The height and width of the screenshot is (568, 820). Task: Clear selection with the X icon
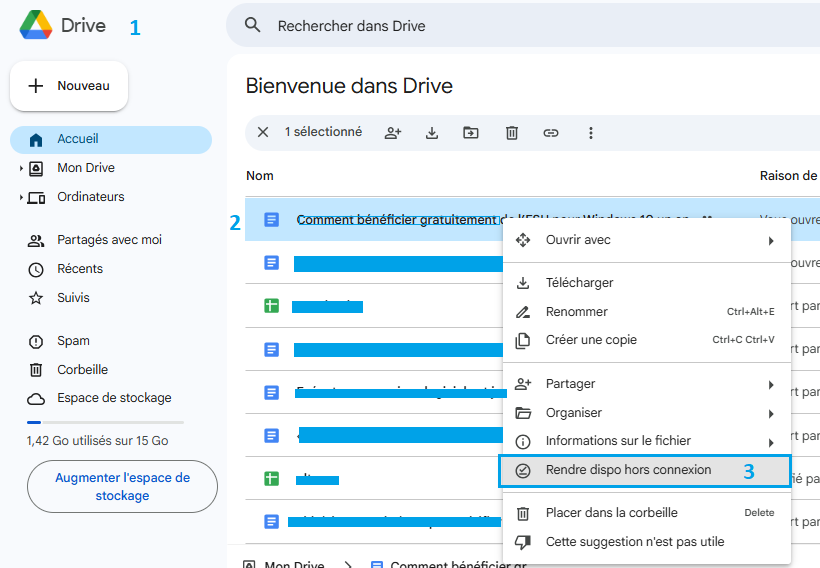tap(263, 132)
